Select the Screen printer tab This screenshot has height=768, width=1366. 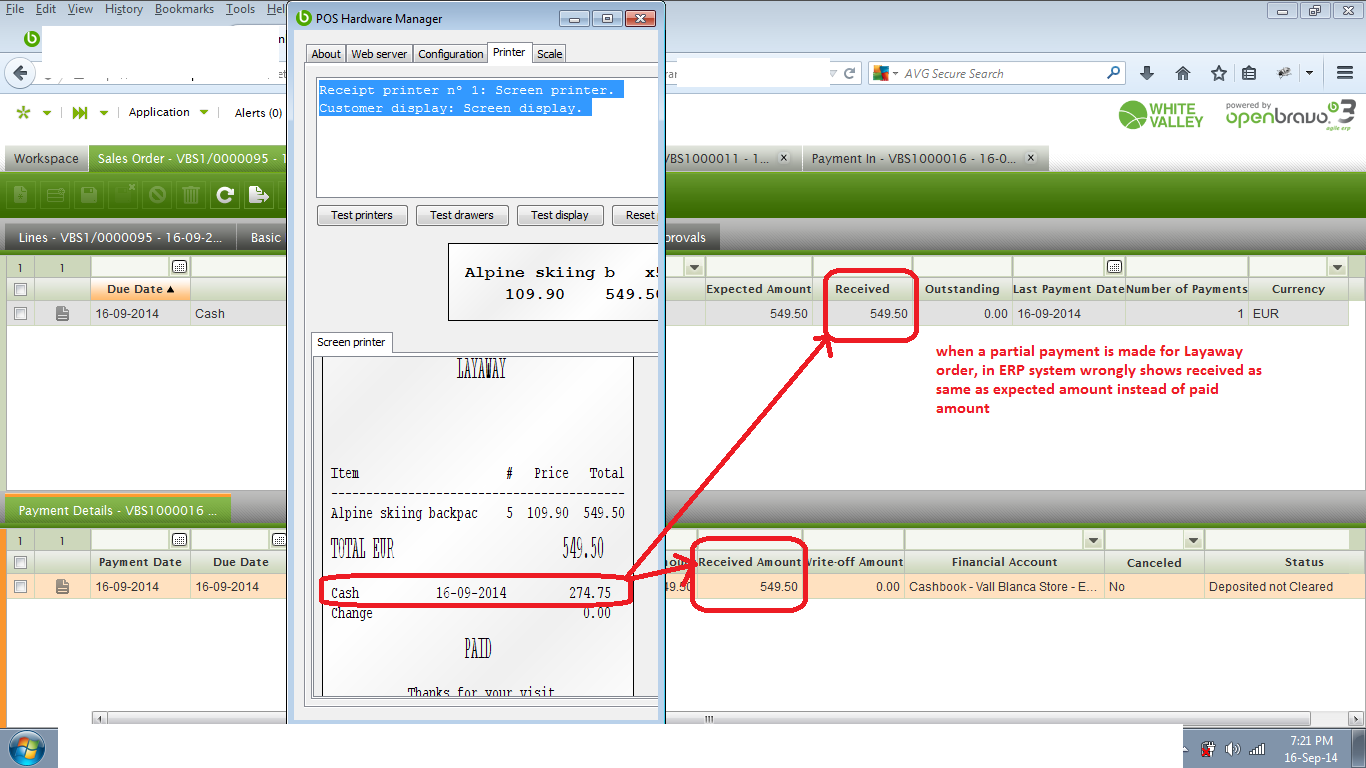pyautogui.click(x=351, y=342)
